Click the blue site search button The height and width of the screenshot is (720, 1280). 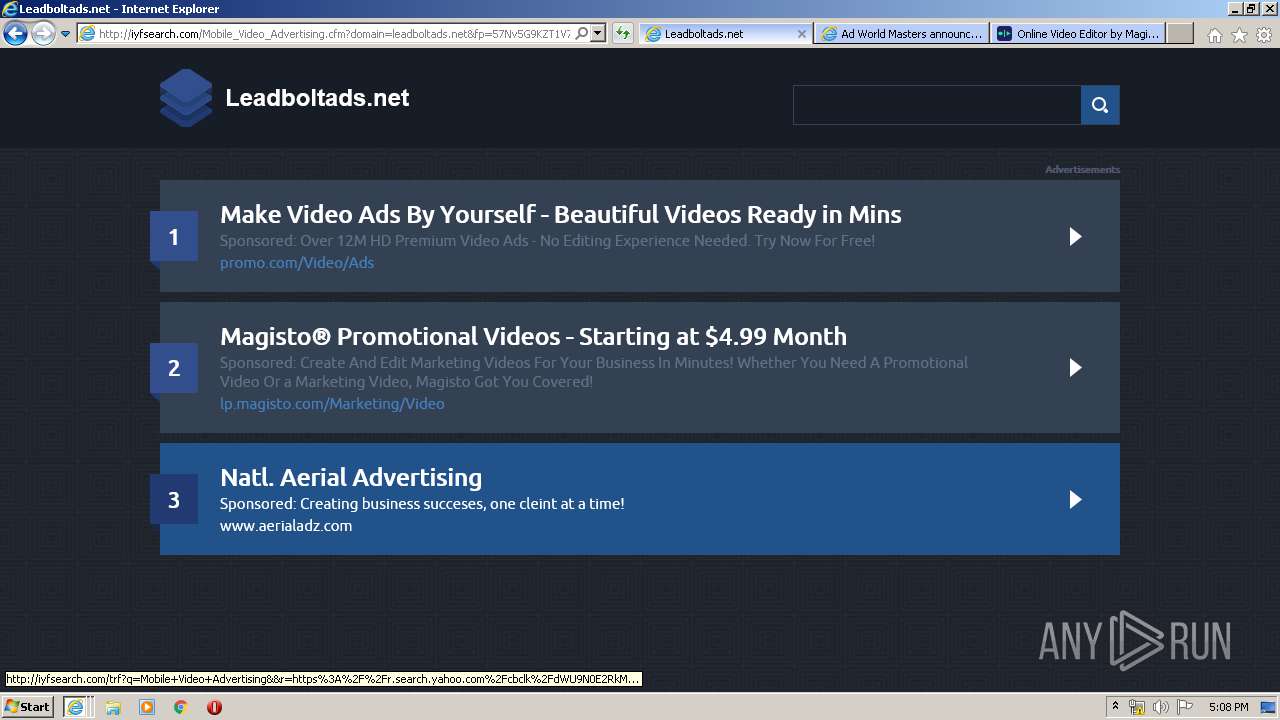(1100, 105)
